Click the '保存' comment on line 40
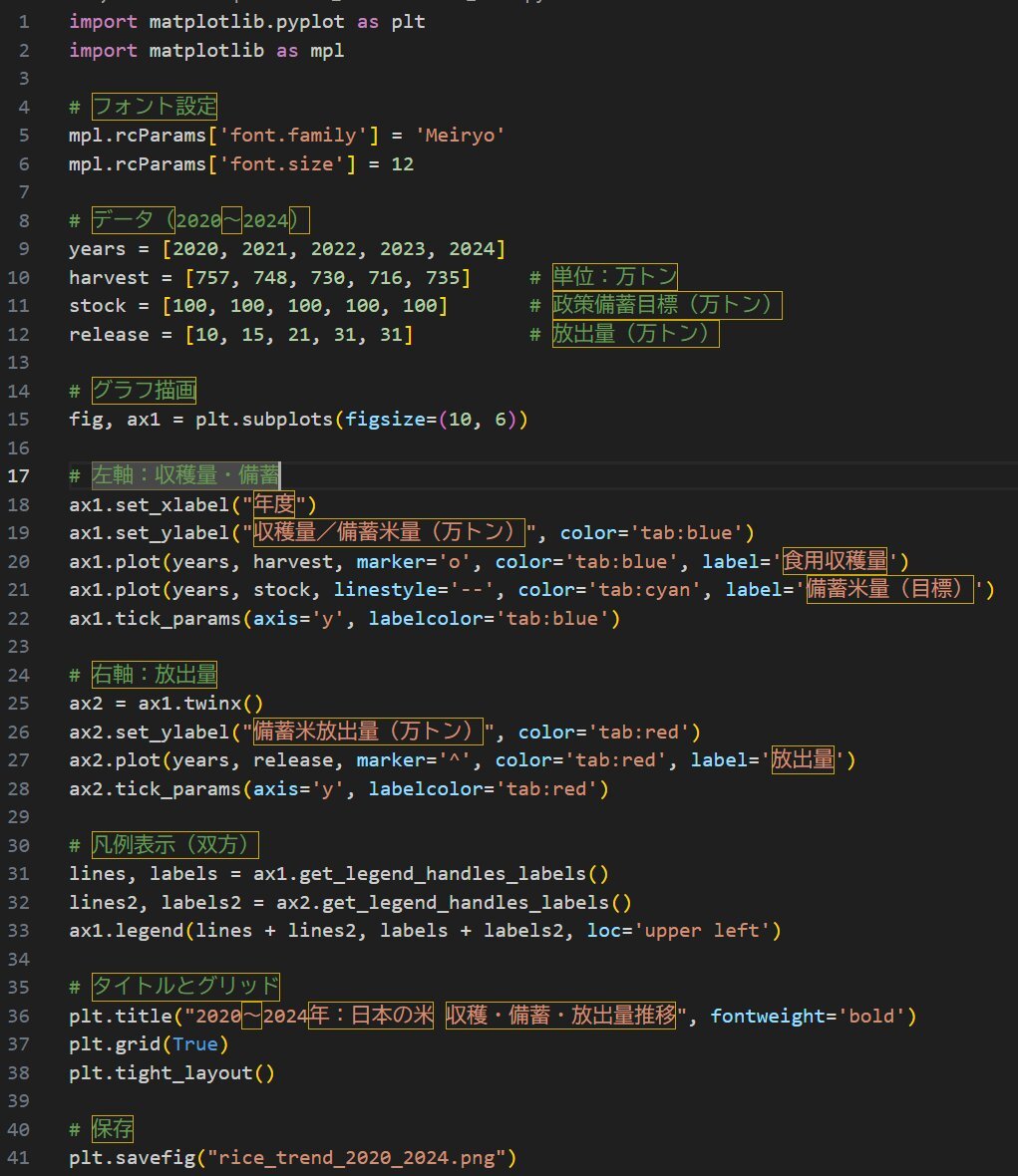Screen dimensions: 1018x1176 click(113, 1129)
